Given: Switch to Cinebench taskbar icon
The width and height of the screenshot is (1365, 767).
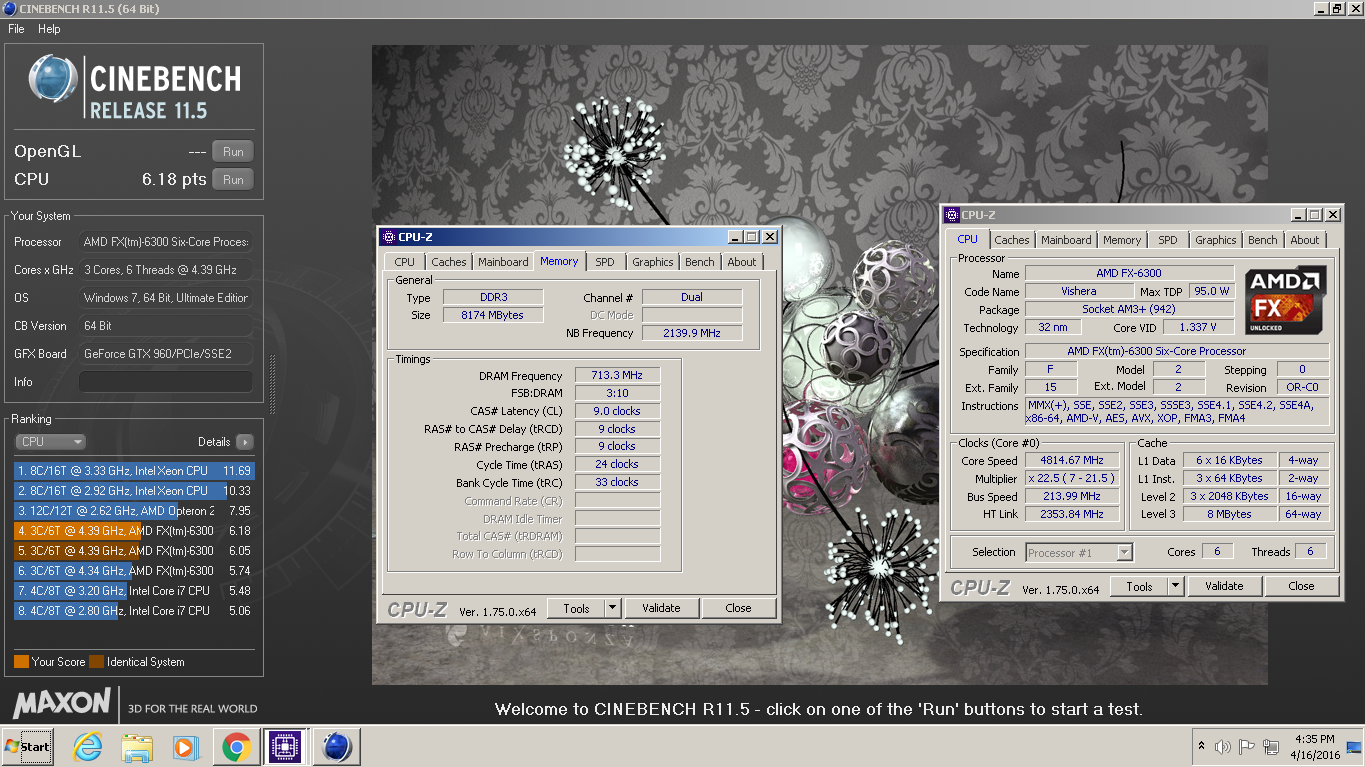Looking at the screenshot, I should point(336,747).
